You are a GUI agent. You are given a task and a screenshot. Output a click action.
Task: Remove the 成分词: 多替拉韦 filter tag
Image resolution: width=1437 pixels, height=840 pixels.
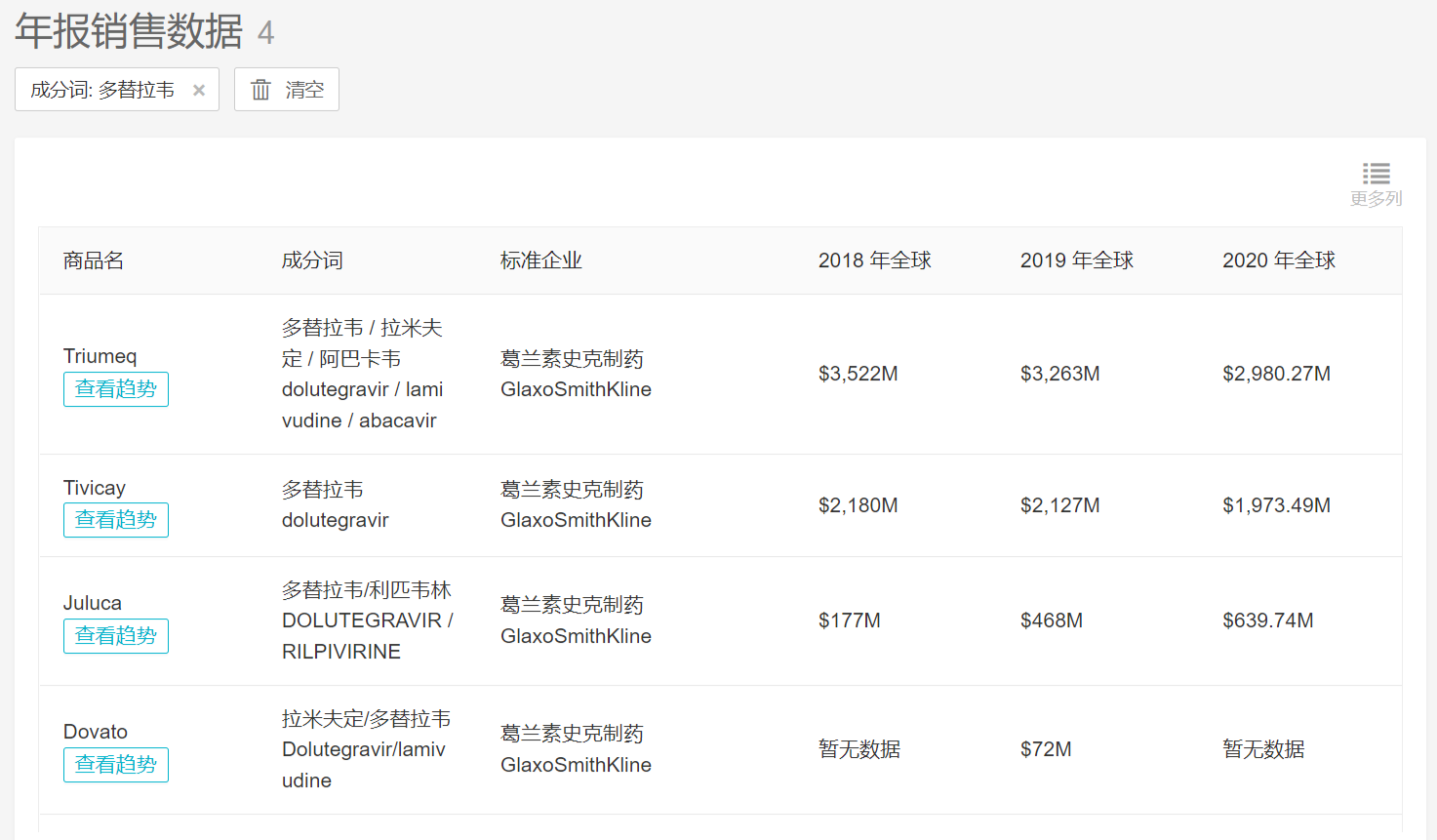tap(199, 90)
